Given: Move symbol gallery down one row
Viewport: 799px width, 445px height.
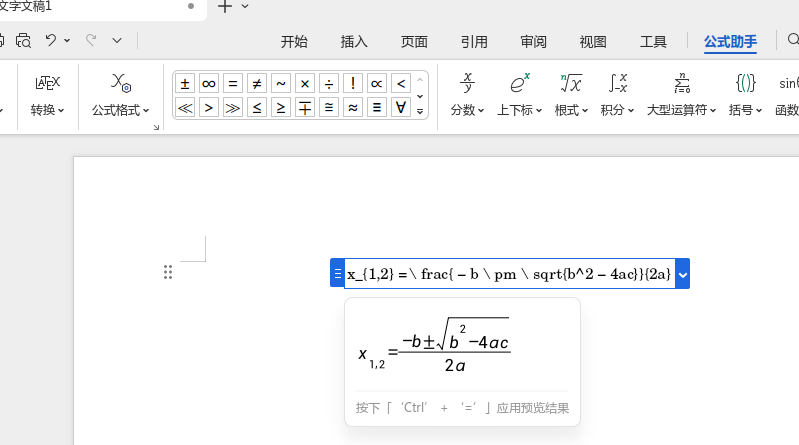Looking at the screenshot, I should pyautogui.click(x=420, y=96).
